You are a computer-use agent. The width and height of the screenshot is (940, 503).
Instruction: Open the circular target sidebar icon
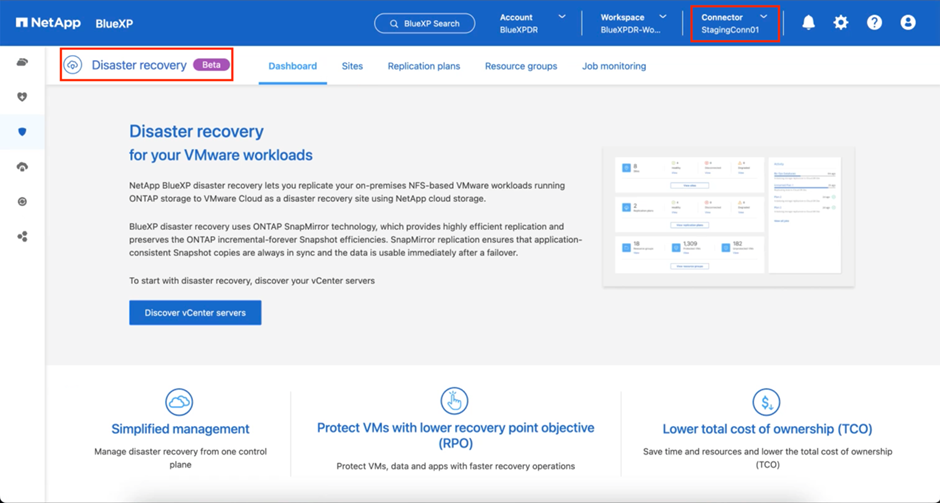click(22, 202)
